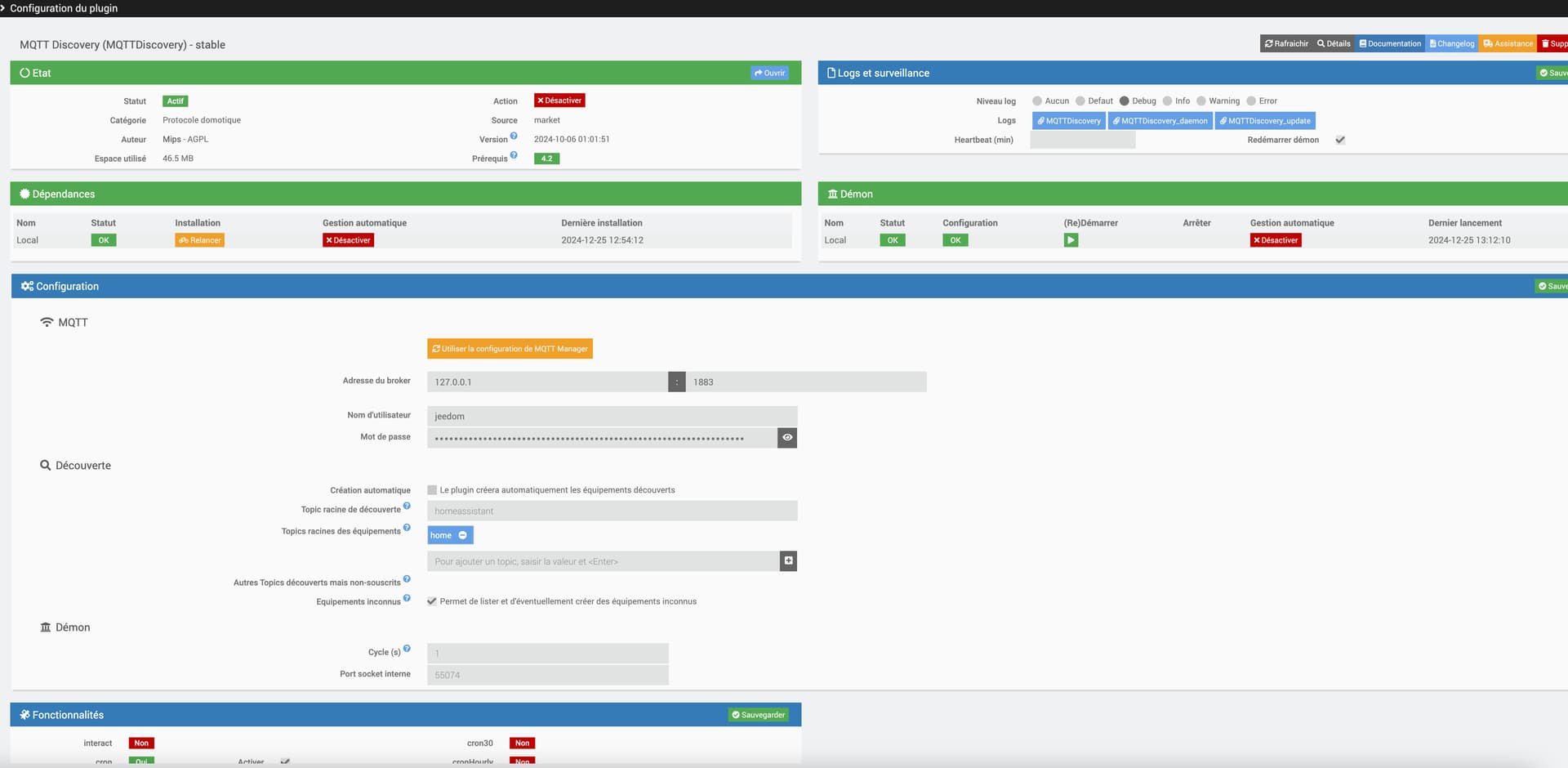Click the Nom d'utilisateur field
Screen dimensions: 1568x768
[612, 416]
